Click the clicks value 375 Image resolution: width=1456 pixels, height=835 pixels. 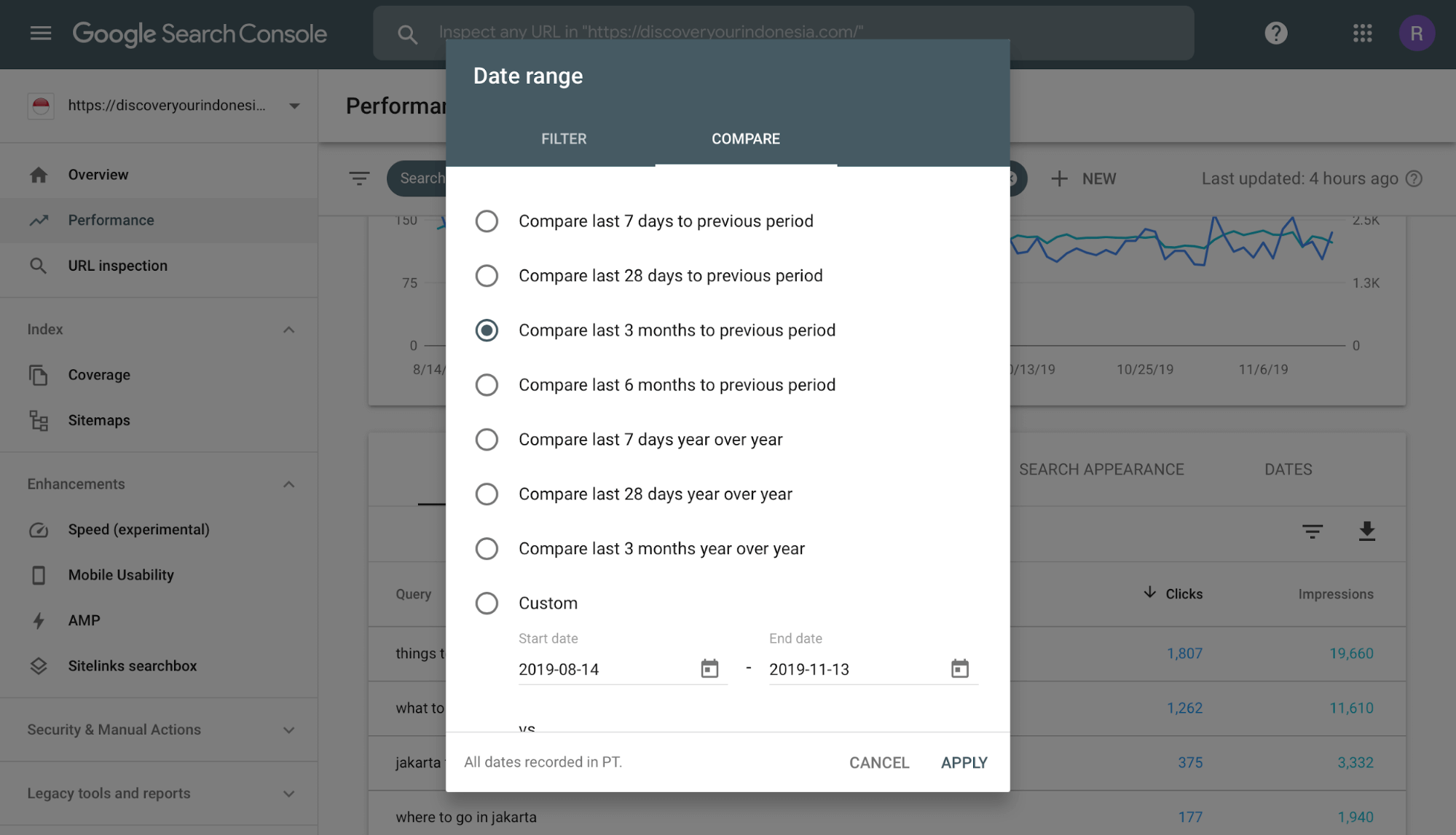click(x=1190, y=762)
